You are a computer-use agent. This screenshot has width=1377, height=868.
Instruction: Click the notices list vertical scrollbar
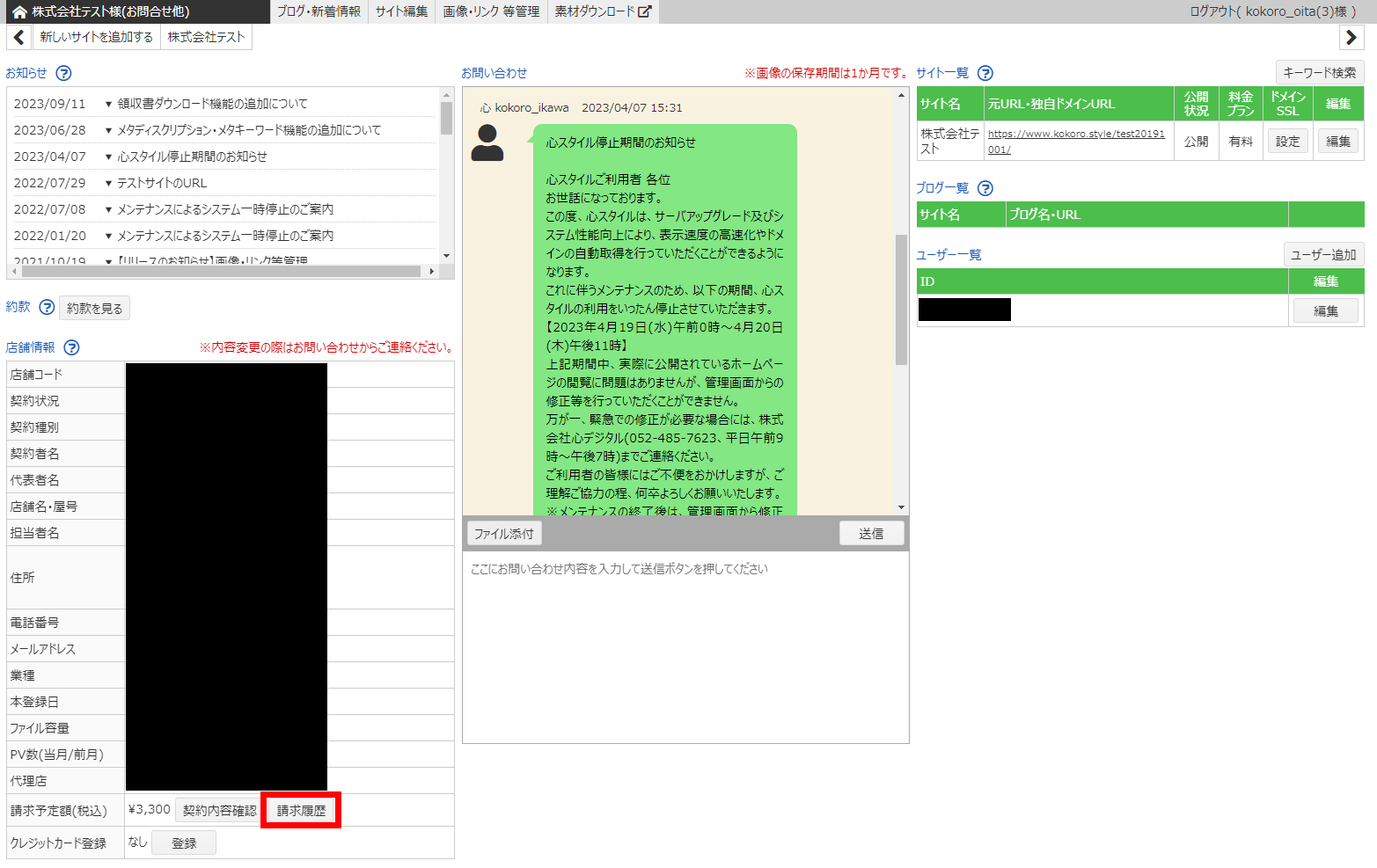click(x=447, y=119)
